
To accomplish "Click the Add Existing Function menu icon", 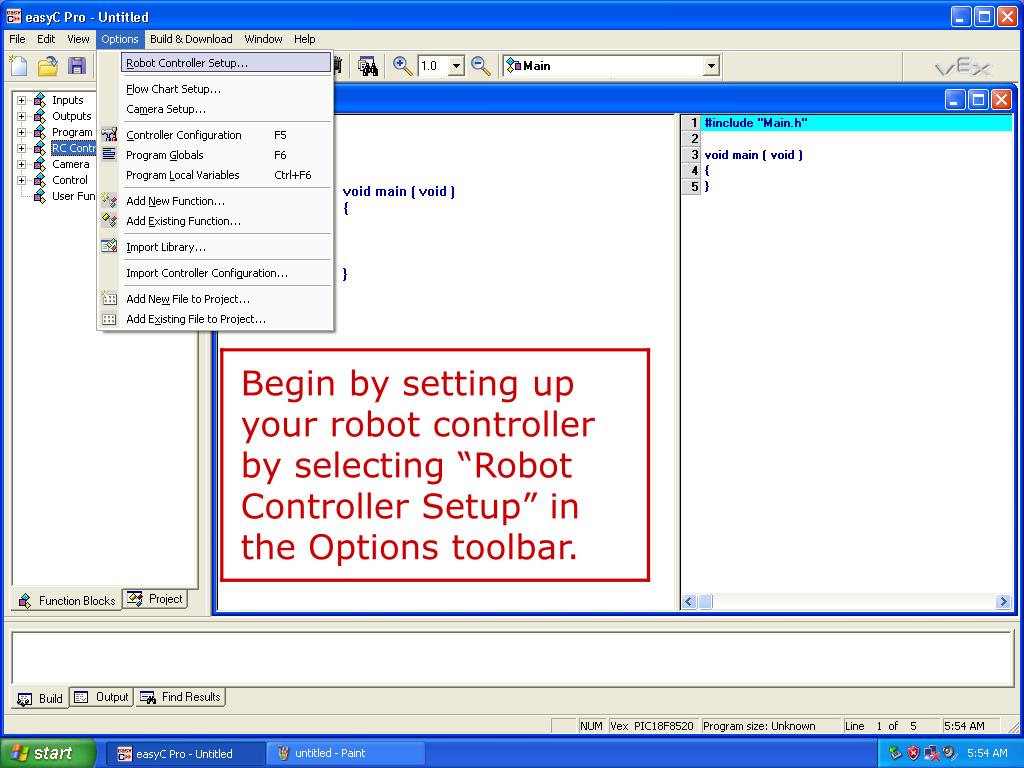I will pos(109,221).
